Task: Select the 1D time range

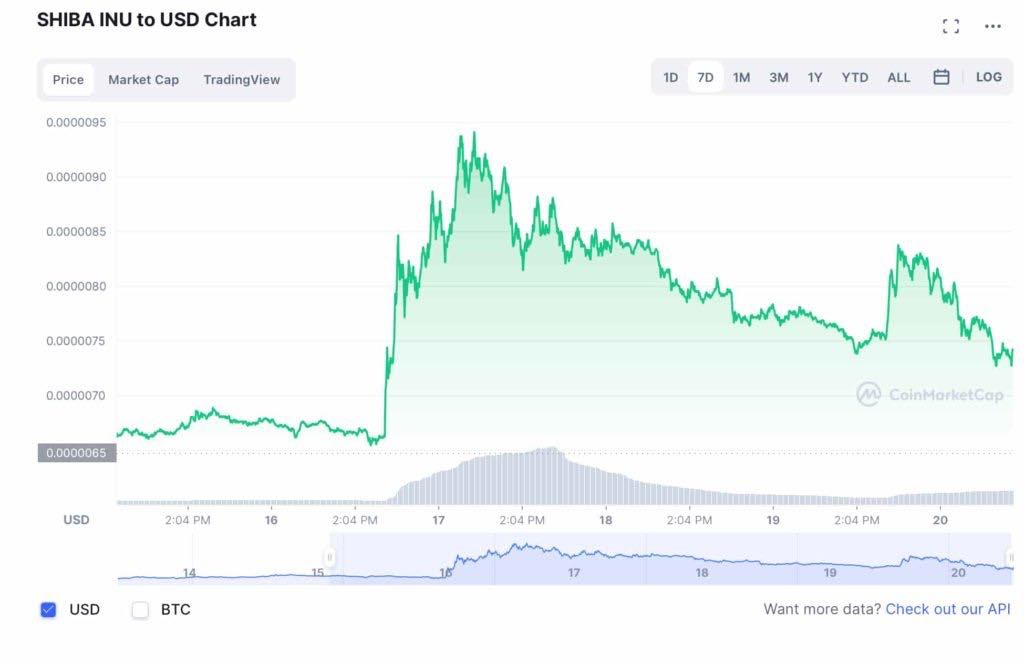Action: [x=670, y=77]
